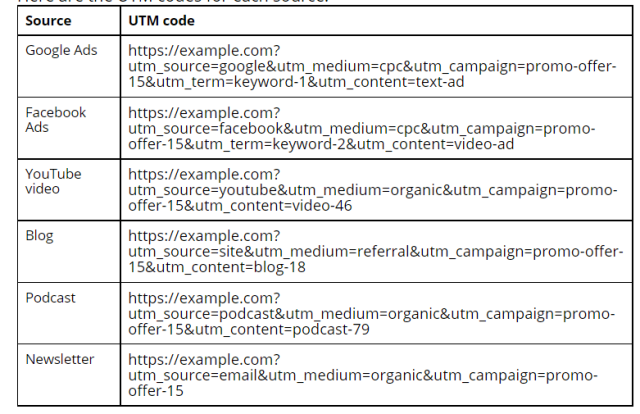Click 'utm_medium=referral' text in Blog row
The height and width of the screenshot is (414, 640).
[333, 252]
